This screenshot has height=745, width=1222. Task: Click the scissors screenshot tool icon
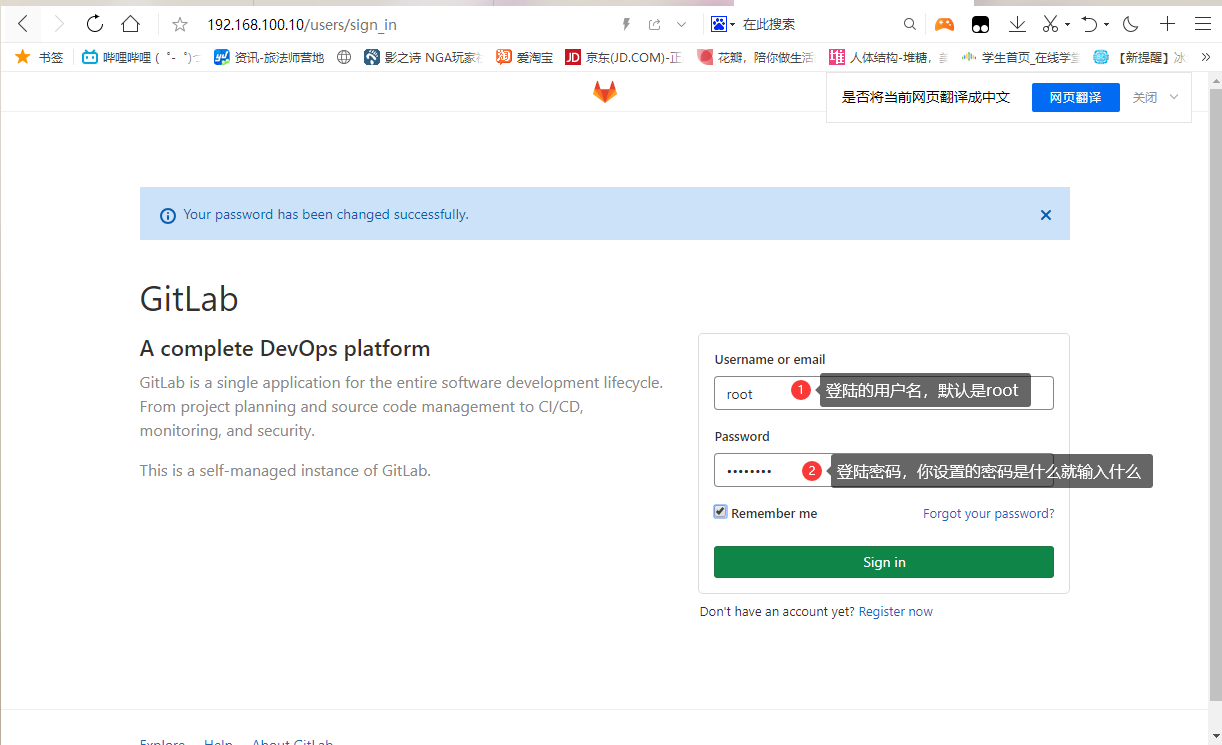[1050, 24]
